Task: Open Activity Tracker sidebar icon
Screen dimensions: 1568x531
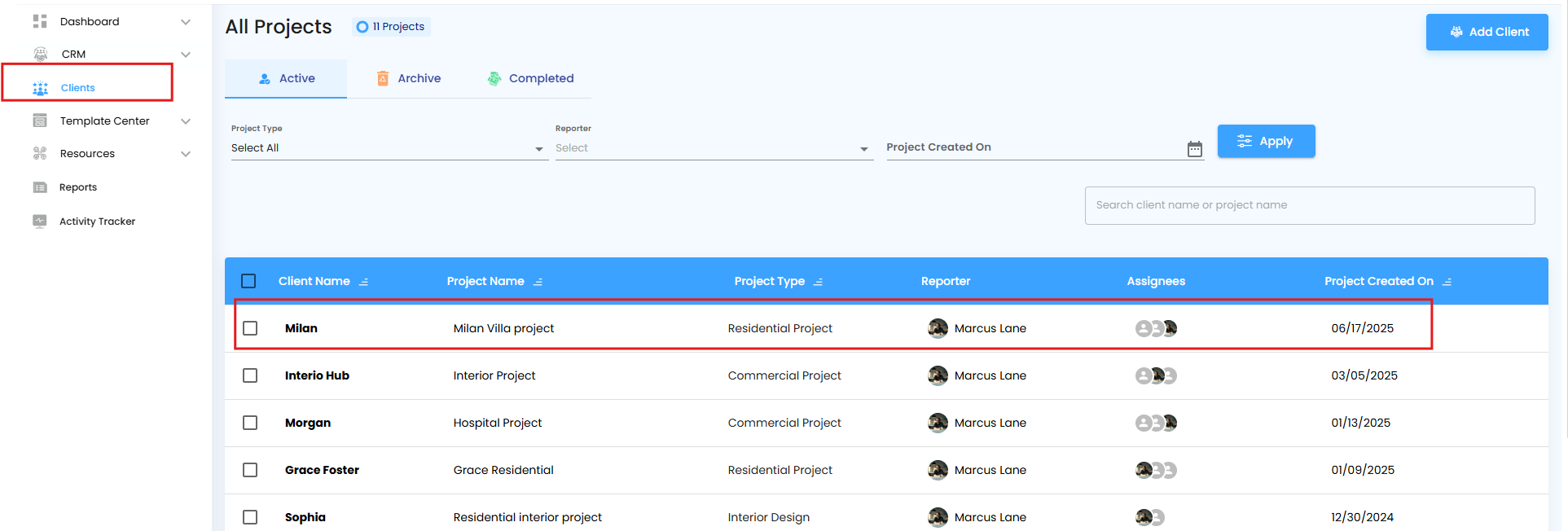Action: (40, 222)
